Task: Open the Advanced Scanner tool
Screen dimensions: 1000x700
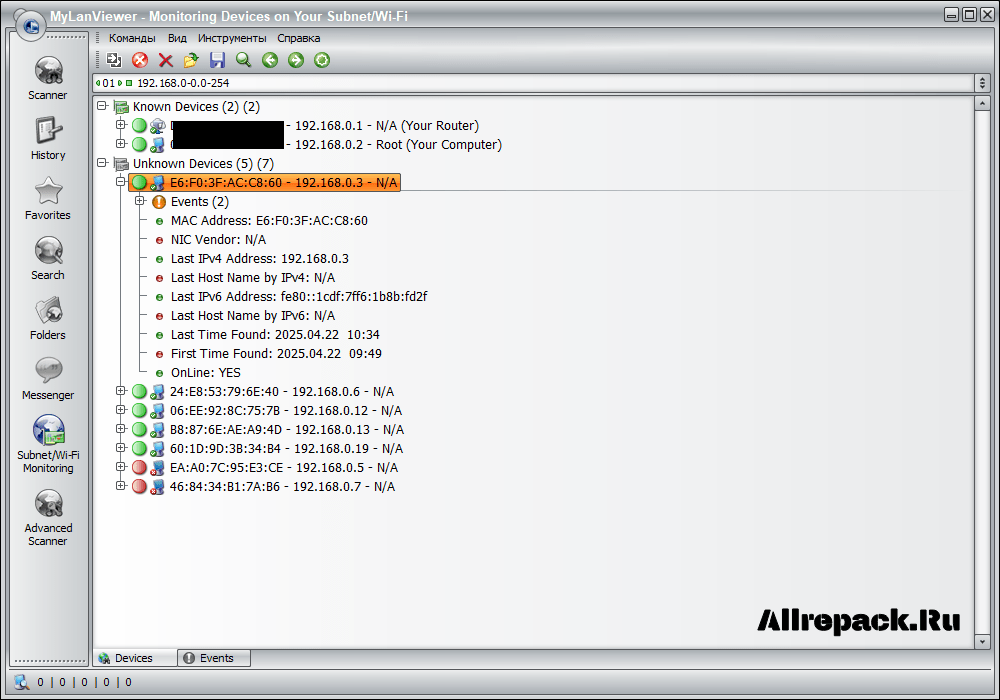Action: pos(48,517)
